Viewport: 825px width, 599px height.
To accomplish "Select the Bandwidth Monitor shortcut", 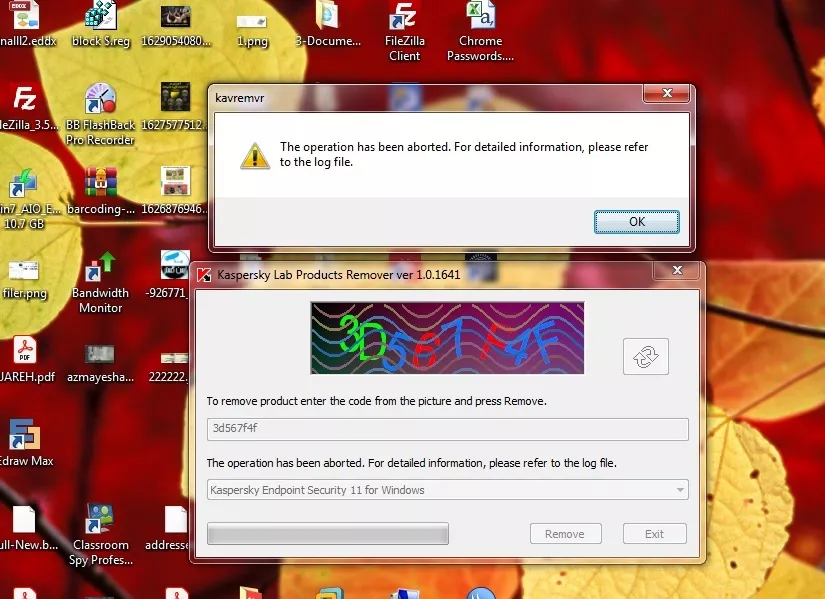I will pyautogui.click(x=100, y=283).
